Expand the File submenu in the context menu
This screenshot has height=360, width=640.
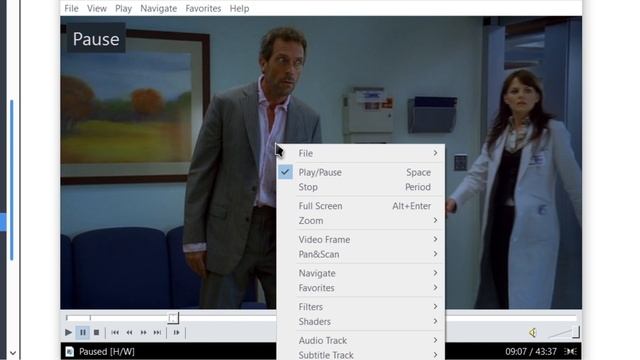point(361,153)
